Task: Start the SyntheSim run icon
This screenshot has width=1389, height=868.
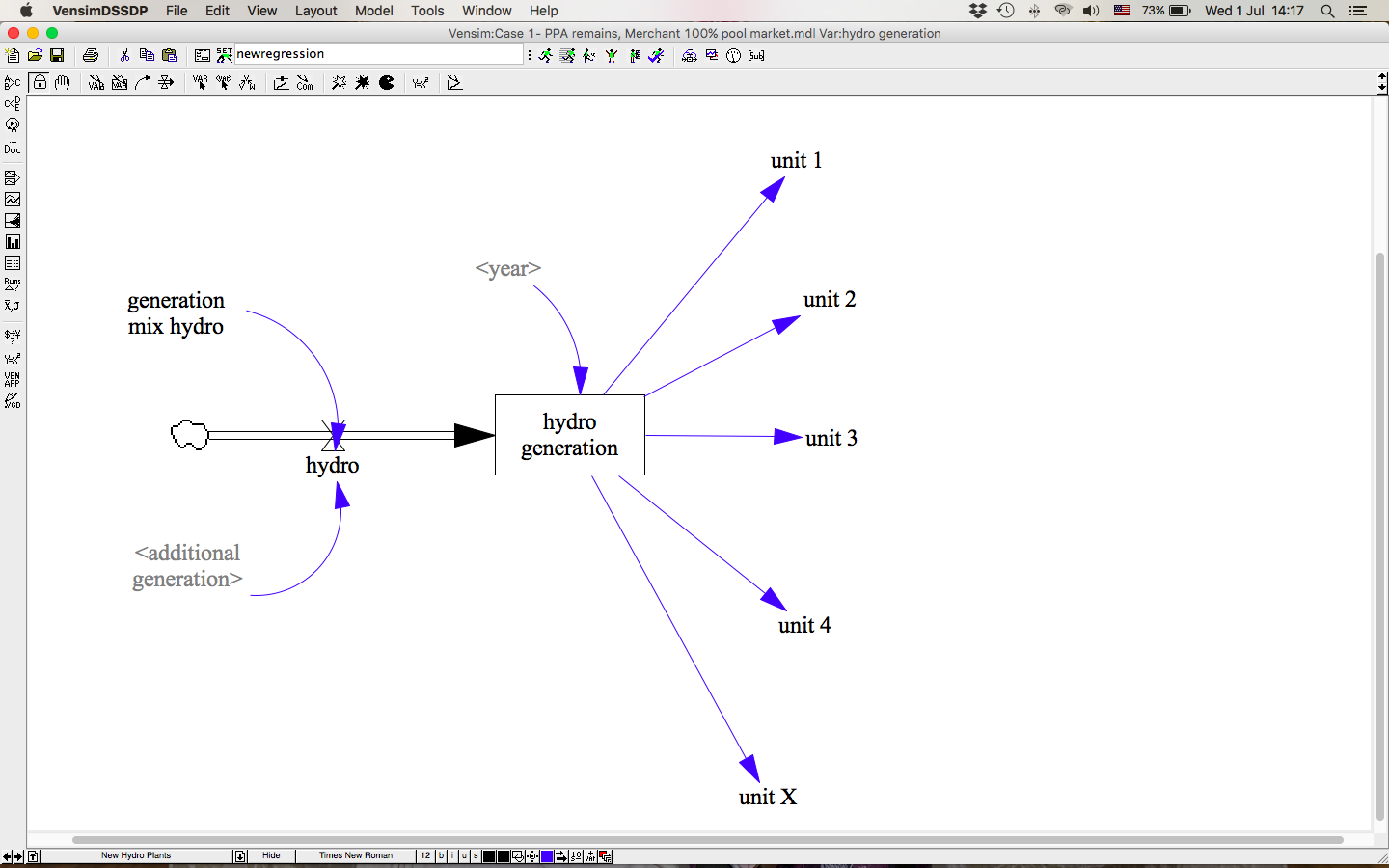Action: pos(567,55)
